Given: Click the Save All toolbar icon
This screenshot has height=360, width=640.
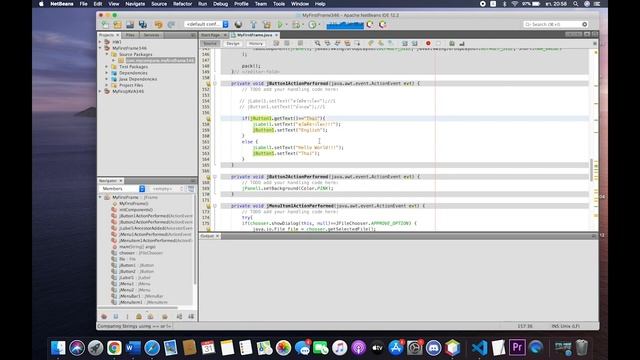Looking at the screenshot, I should pyautogui.click(x=143, y=24).
